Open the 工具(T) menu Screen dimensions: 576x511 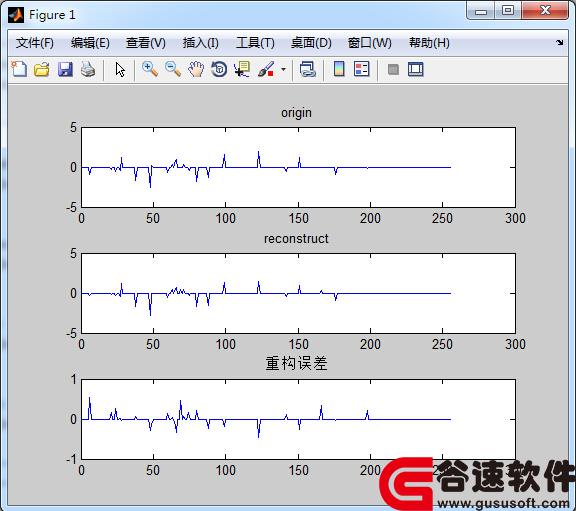255,43
